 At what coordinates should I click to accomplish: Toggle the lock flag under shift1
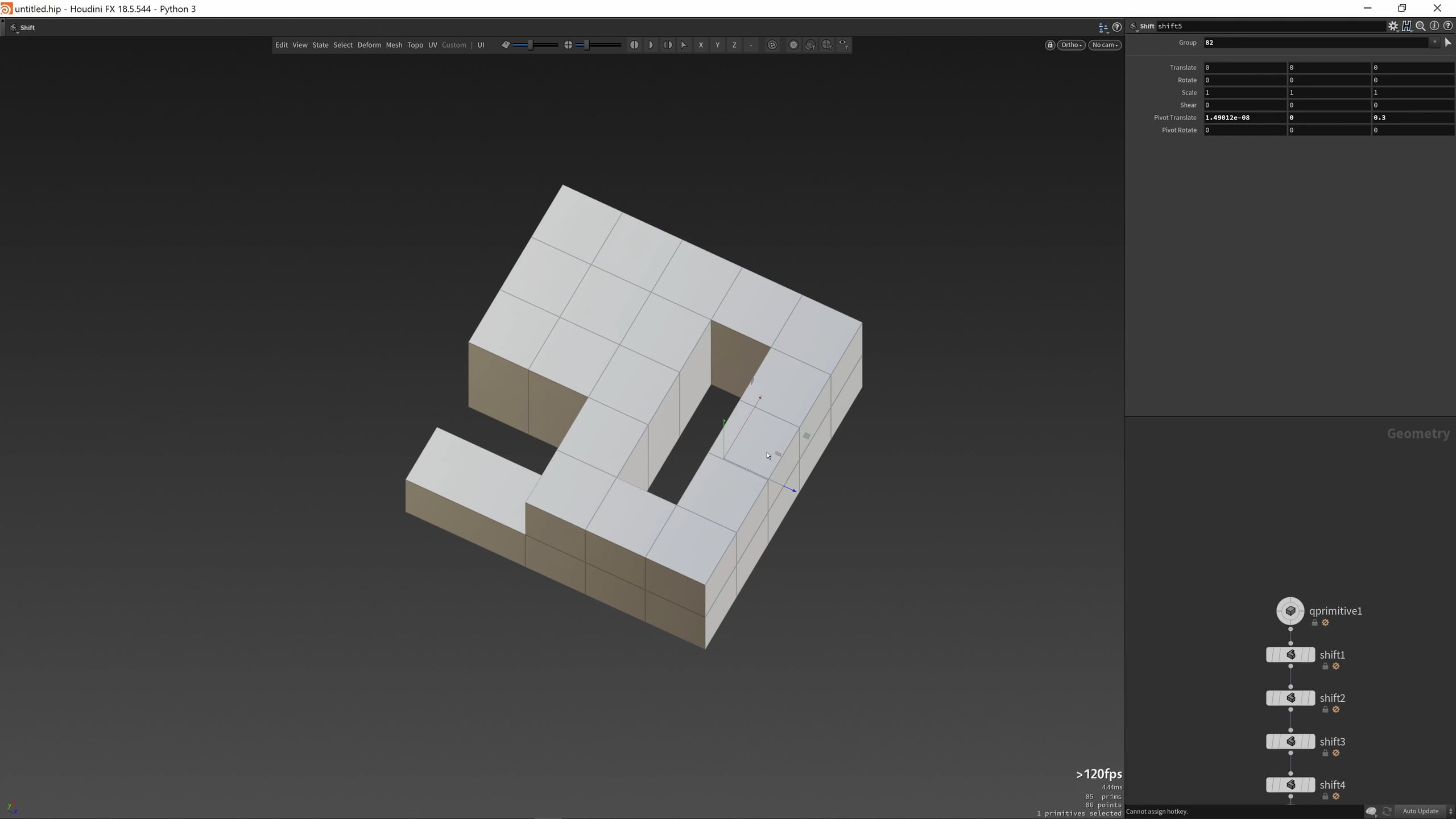(x=1325, y=667)
